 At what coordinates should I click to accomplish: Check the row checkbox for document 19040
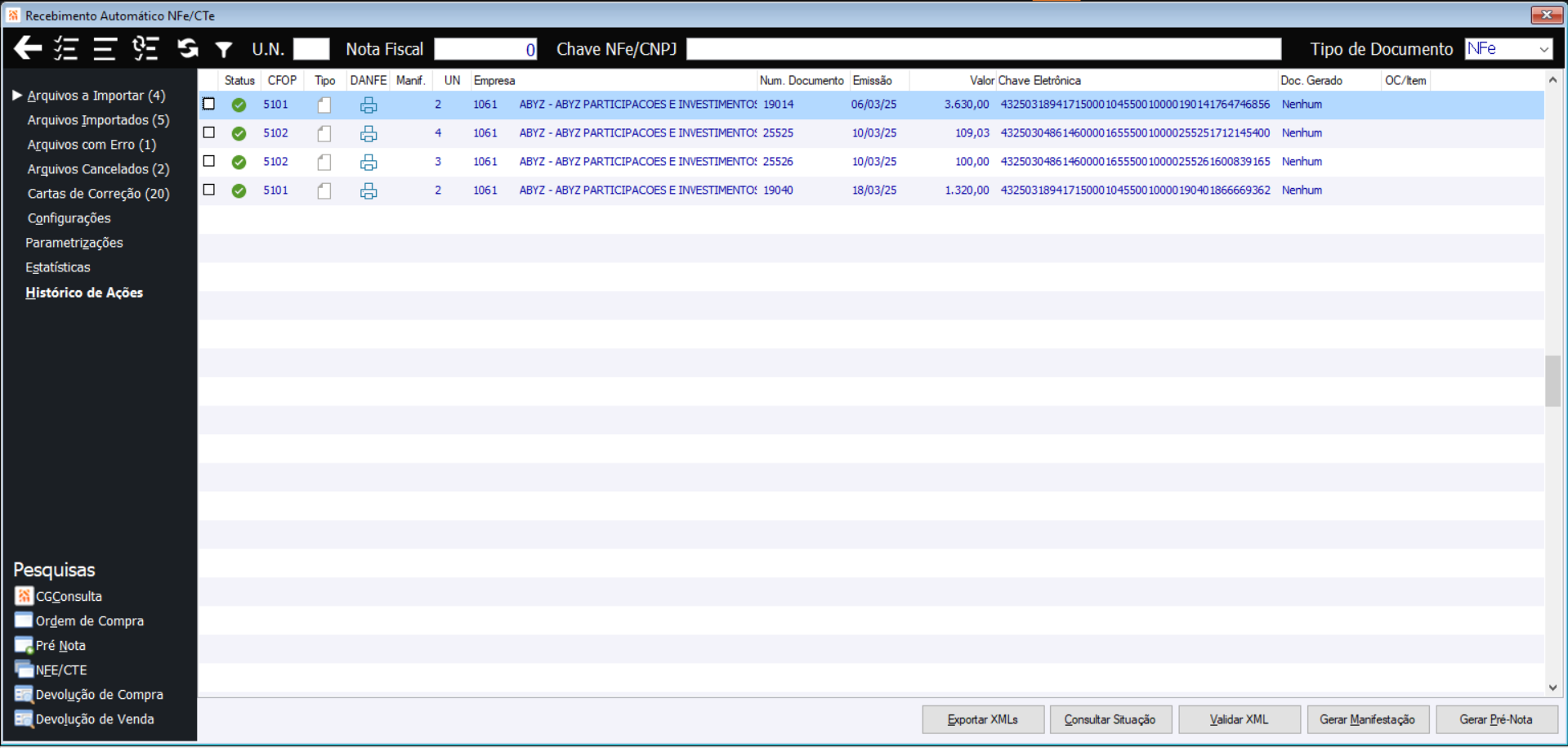click(209, 190)
